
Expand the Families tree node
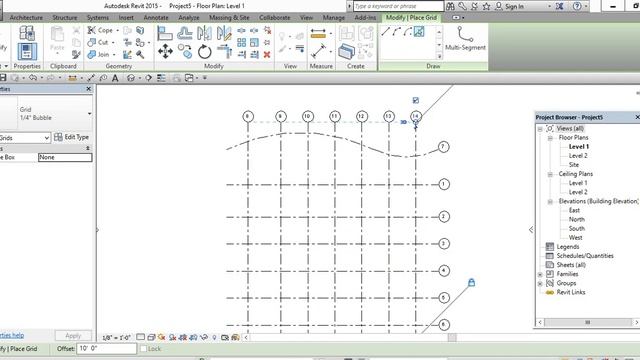(x=540, y=274)
